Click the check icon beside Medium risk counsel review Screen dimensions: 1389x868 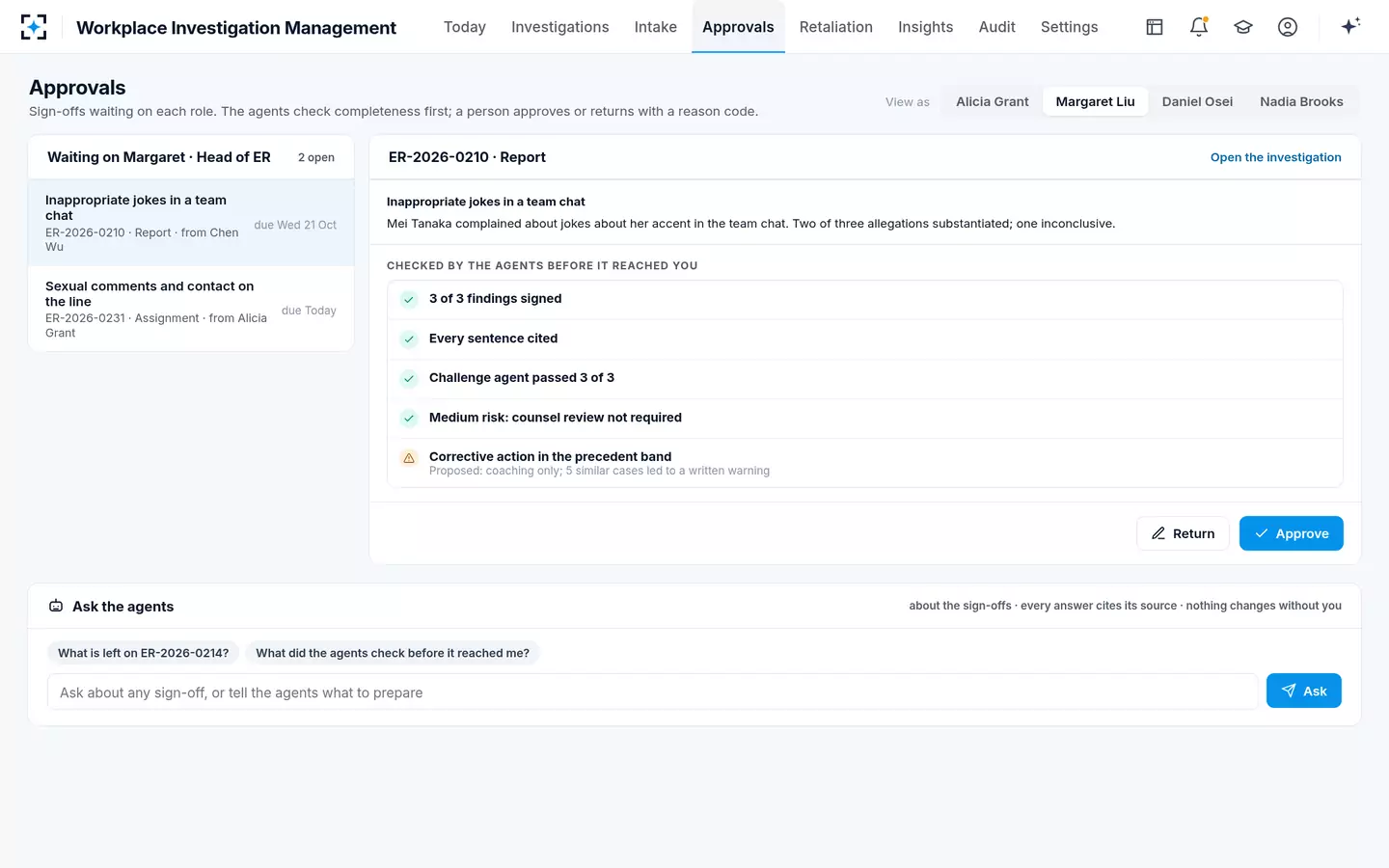(x=409, y=418)
